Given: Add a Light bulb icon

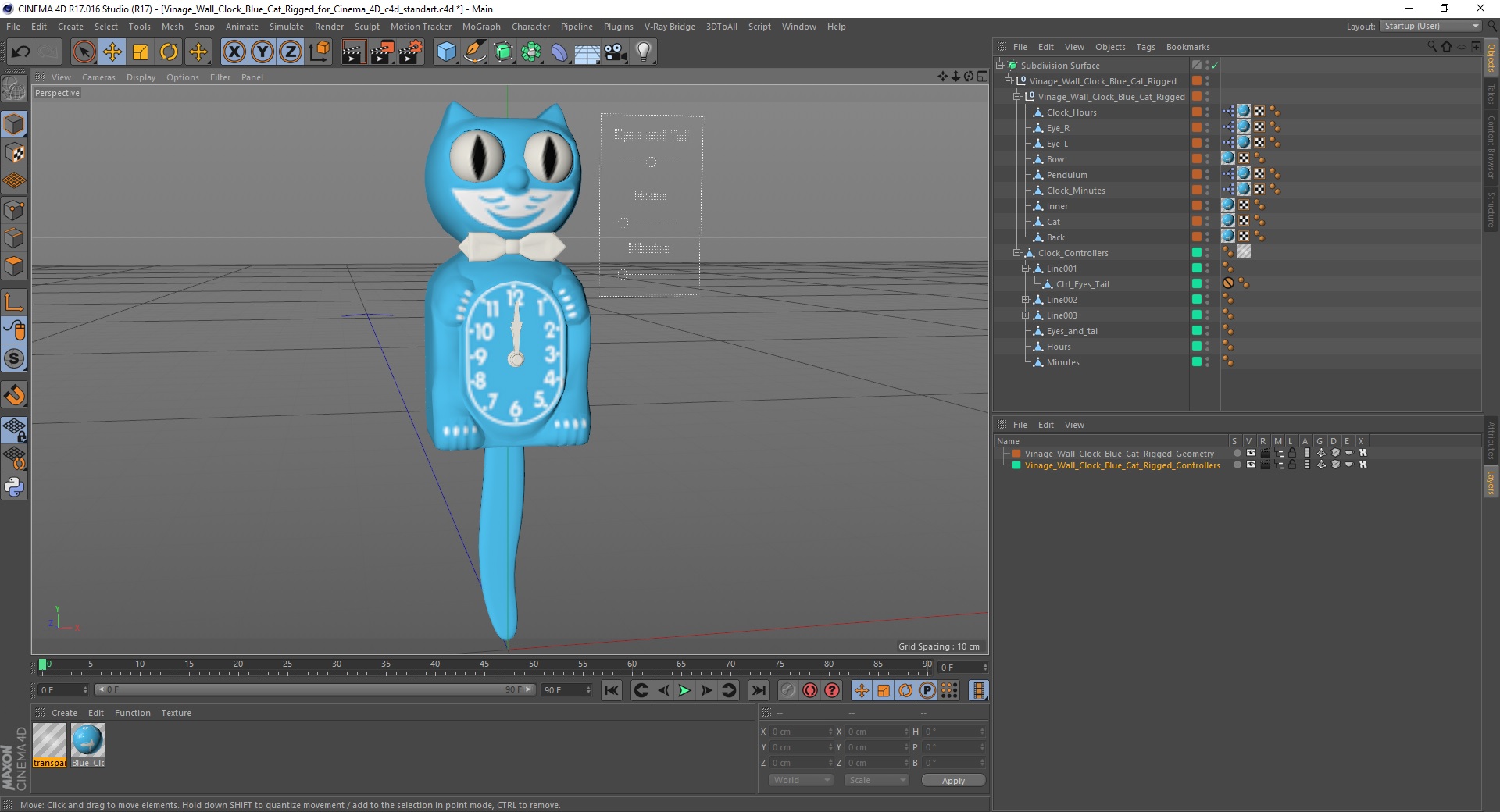Looking at the screenshot, I should (643, 52).
